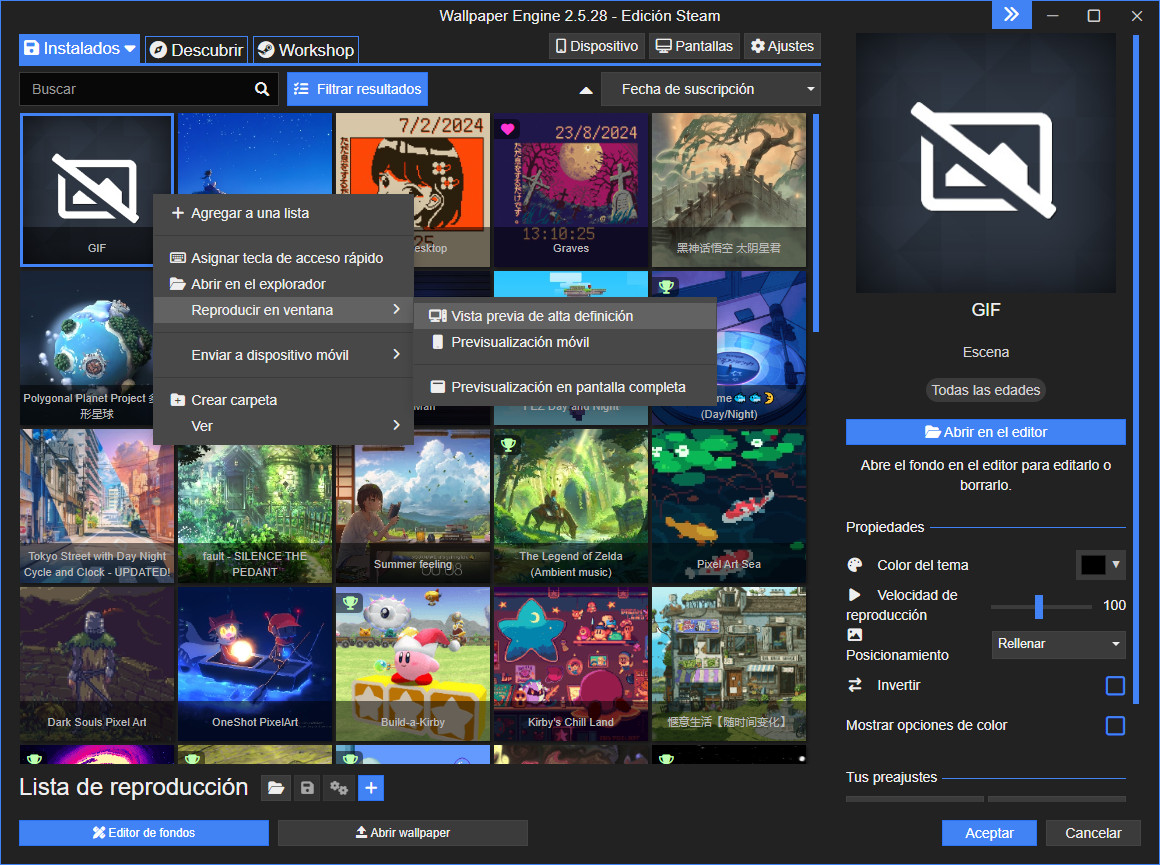Click the Buscar search field
The width and height of the screenshot is (1160, 865).
tap(149, 89)
